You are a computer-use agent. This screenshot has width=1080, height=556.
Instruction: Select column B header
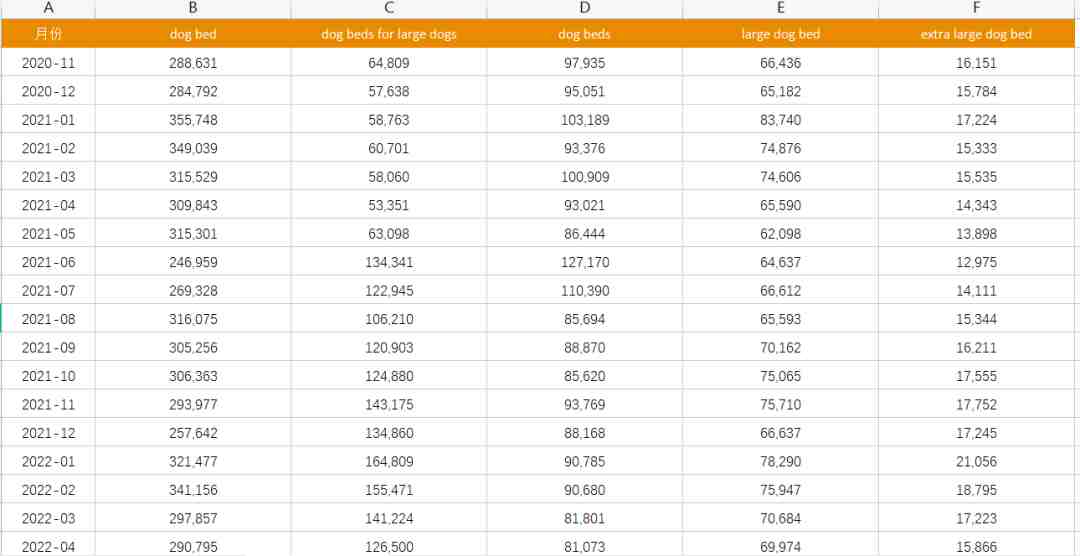coord(194,8)
